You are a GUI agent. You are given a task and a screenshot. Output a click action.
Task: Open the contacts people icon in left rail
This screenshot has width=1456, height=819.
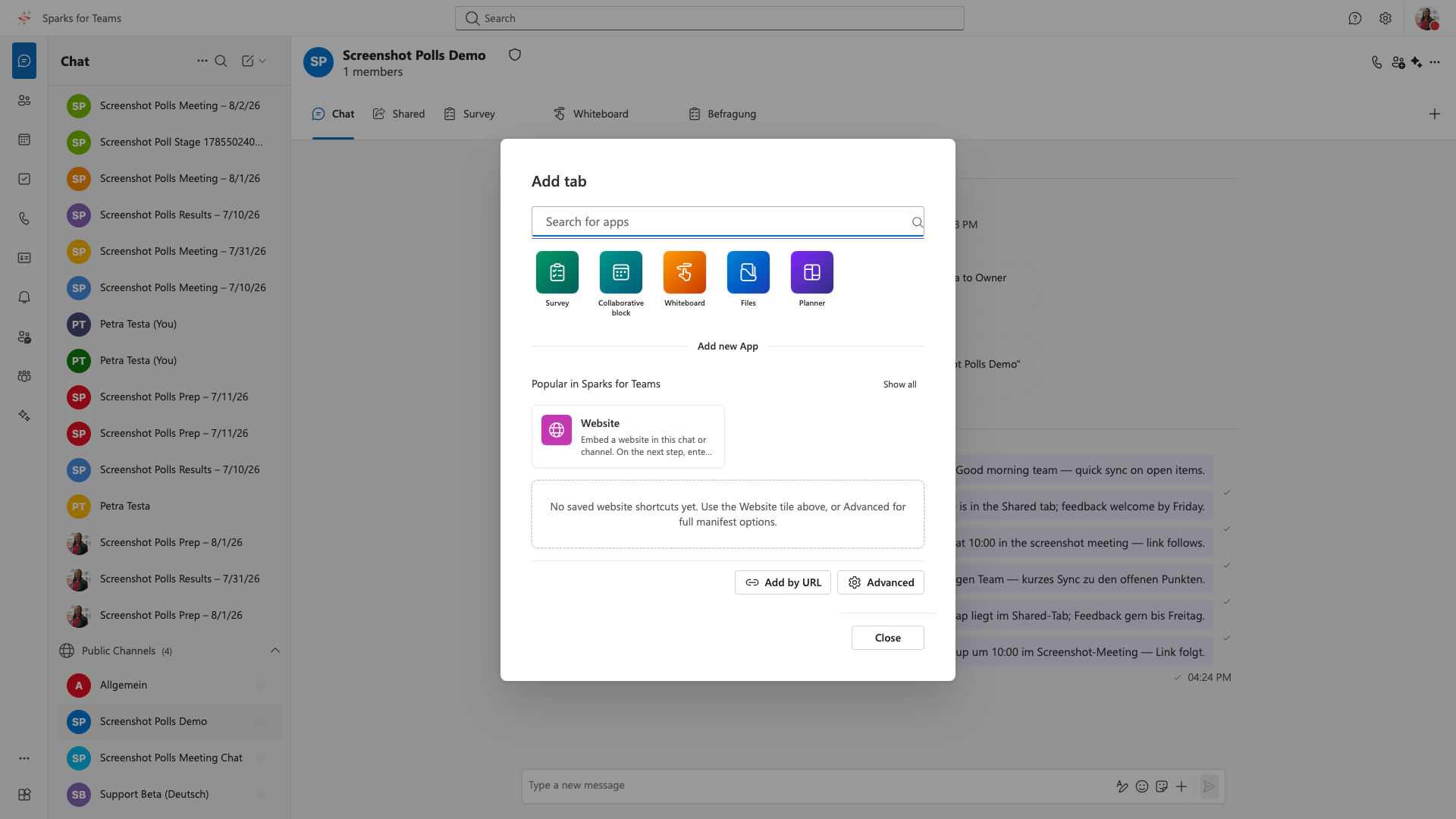[24, 100]
